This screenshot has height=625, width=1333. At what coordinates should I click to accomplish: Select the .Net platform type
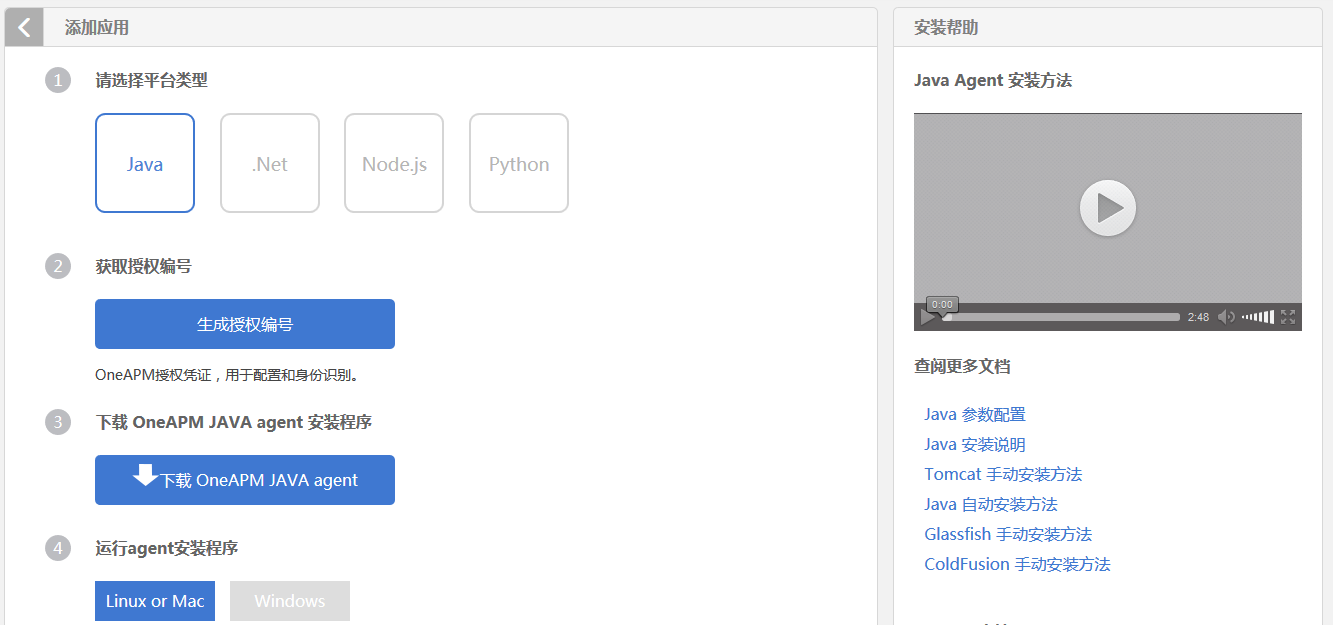pos(270,163)
